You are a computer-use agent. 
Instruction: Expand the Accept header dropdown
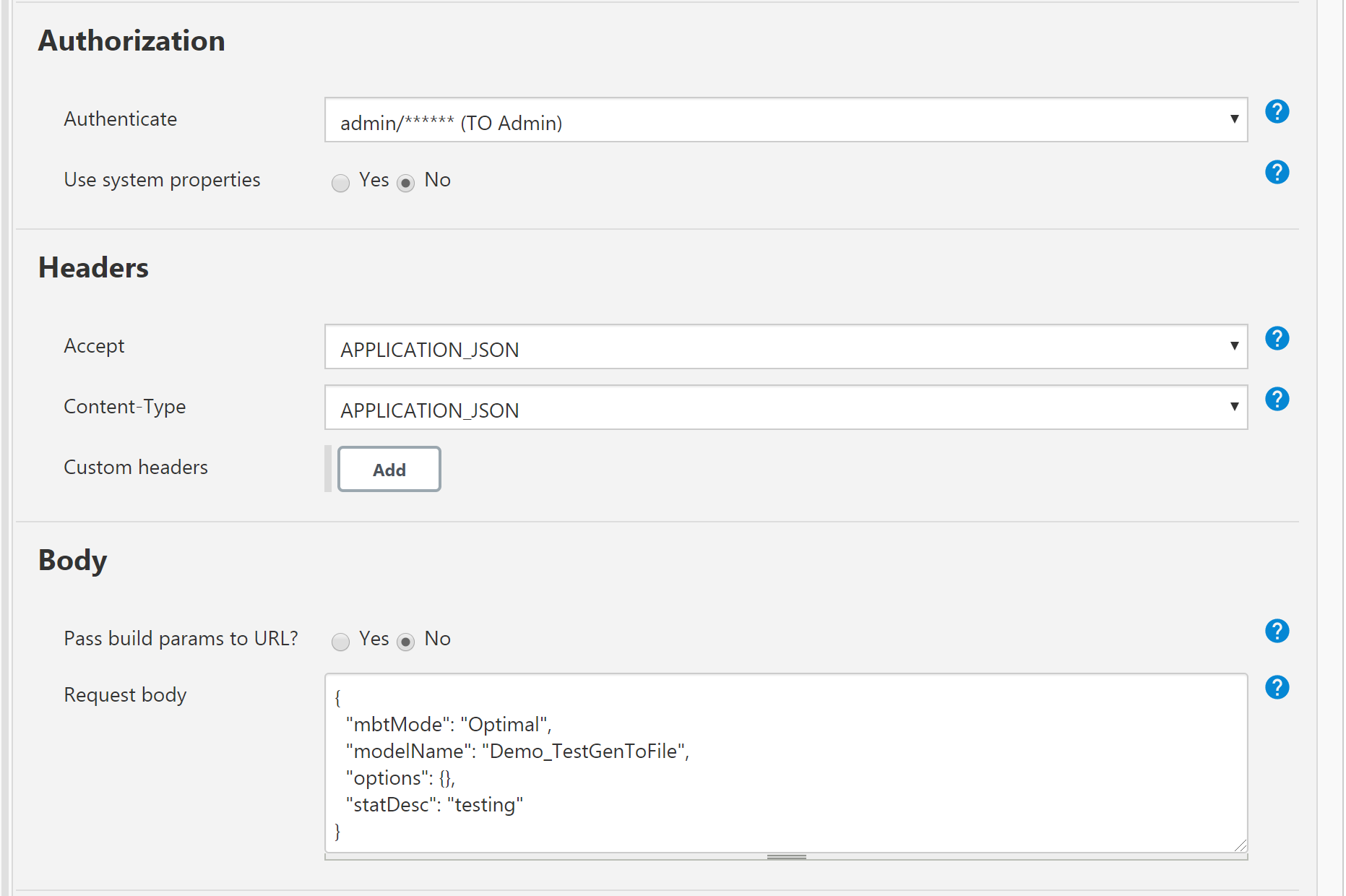click(x=785, y=348)
